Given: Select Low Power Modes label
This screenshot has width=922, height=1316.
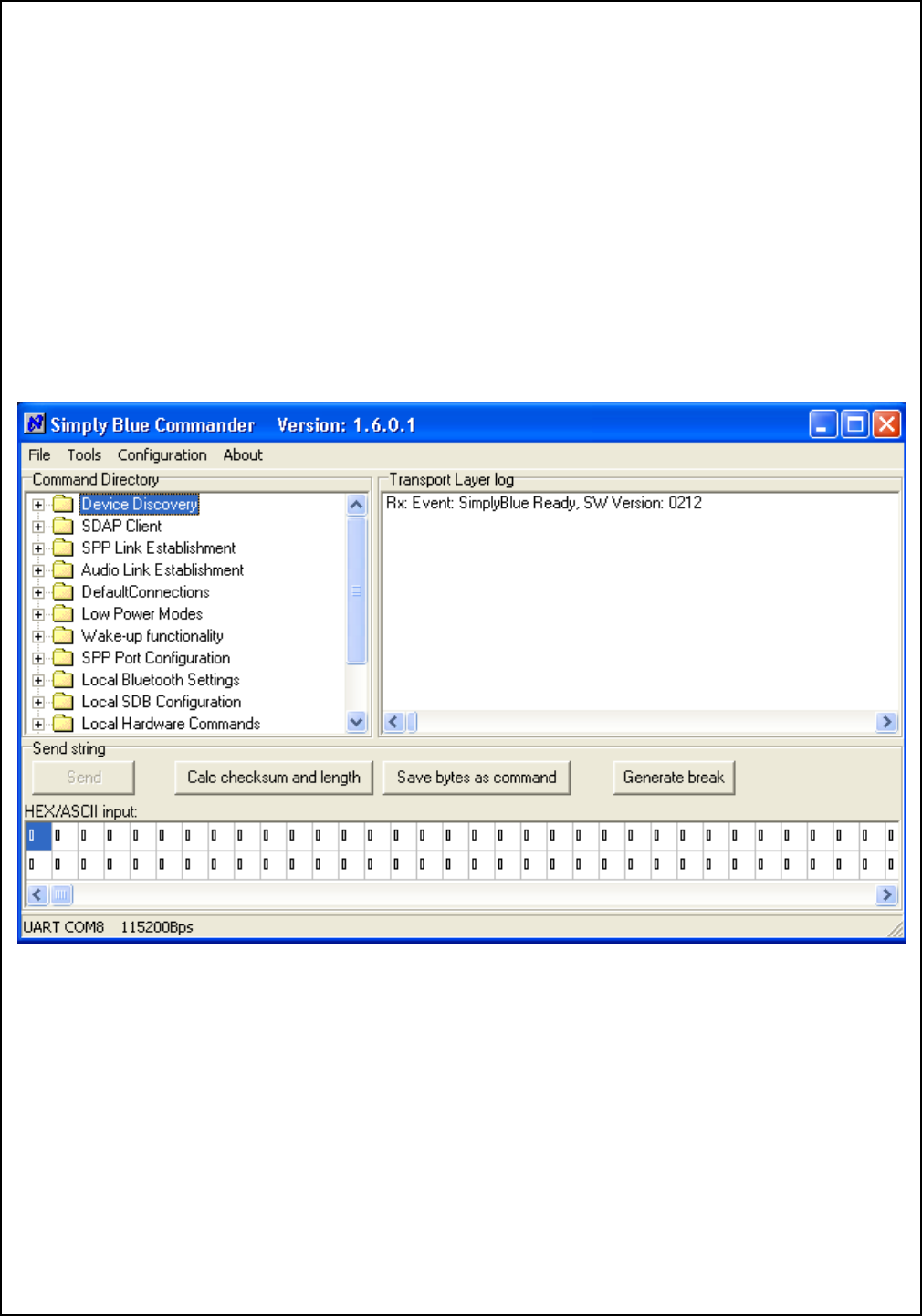Looking at the screenshot, I should pyautogui.click(x=141, y=613).
